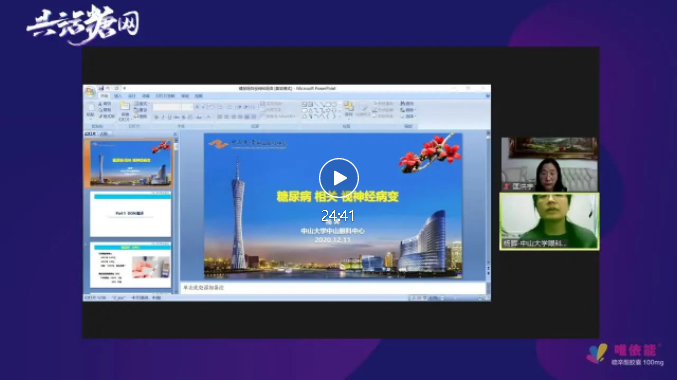
Task: Open the font size dropdown
Action: coord(188,107)
